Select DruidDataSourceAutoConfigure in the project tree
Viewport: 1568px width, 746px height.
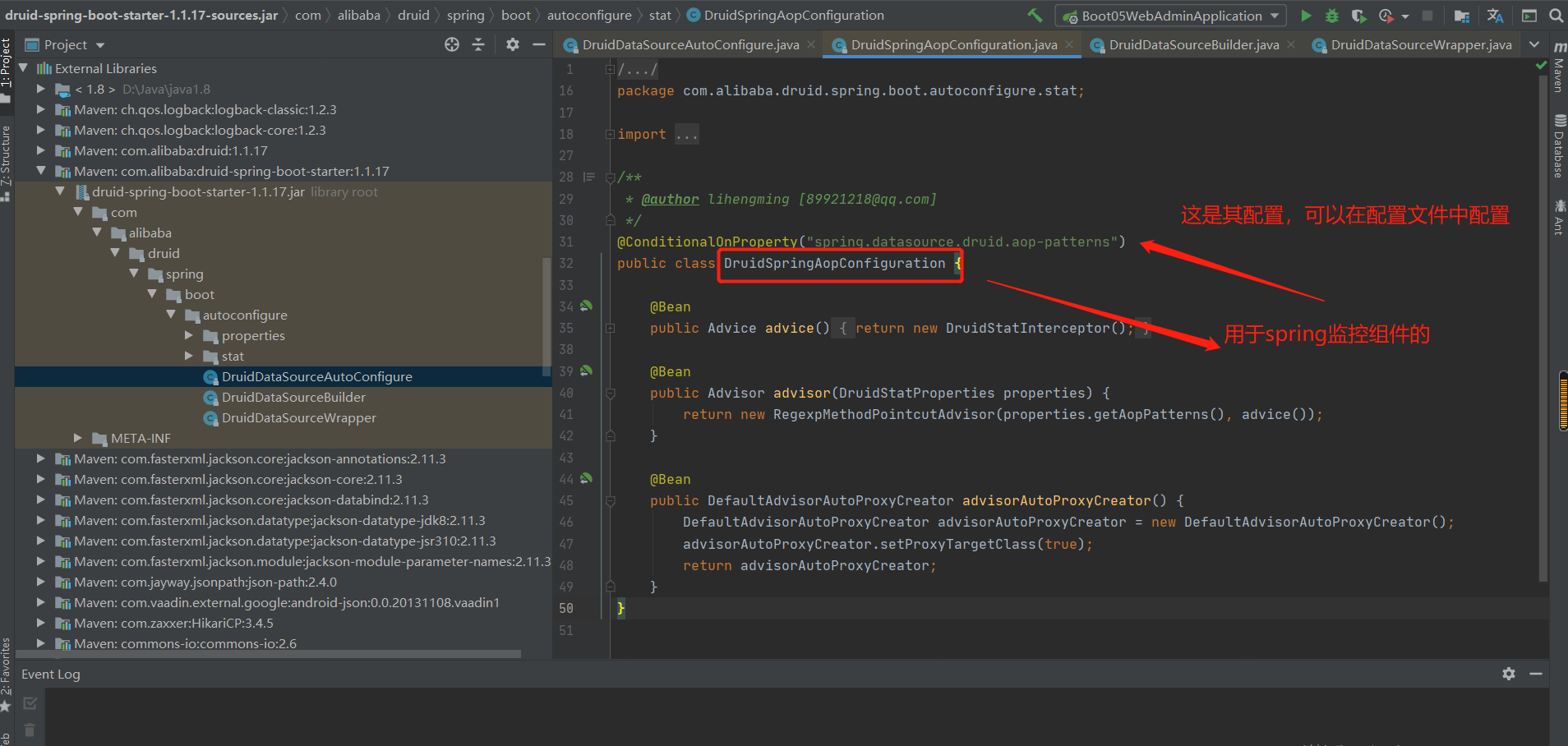[317, 376]
